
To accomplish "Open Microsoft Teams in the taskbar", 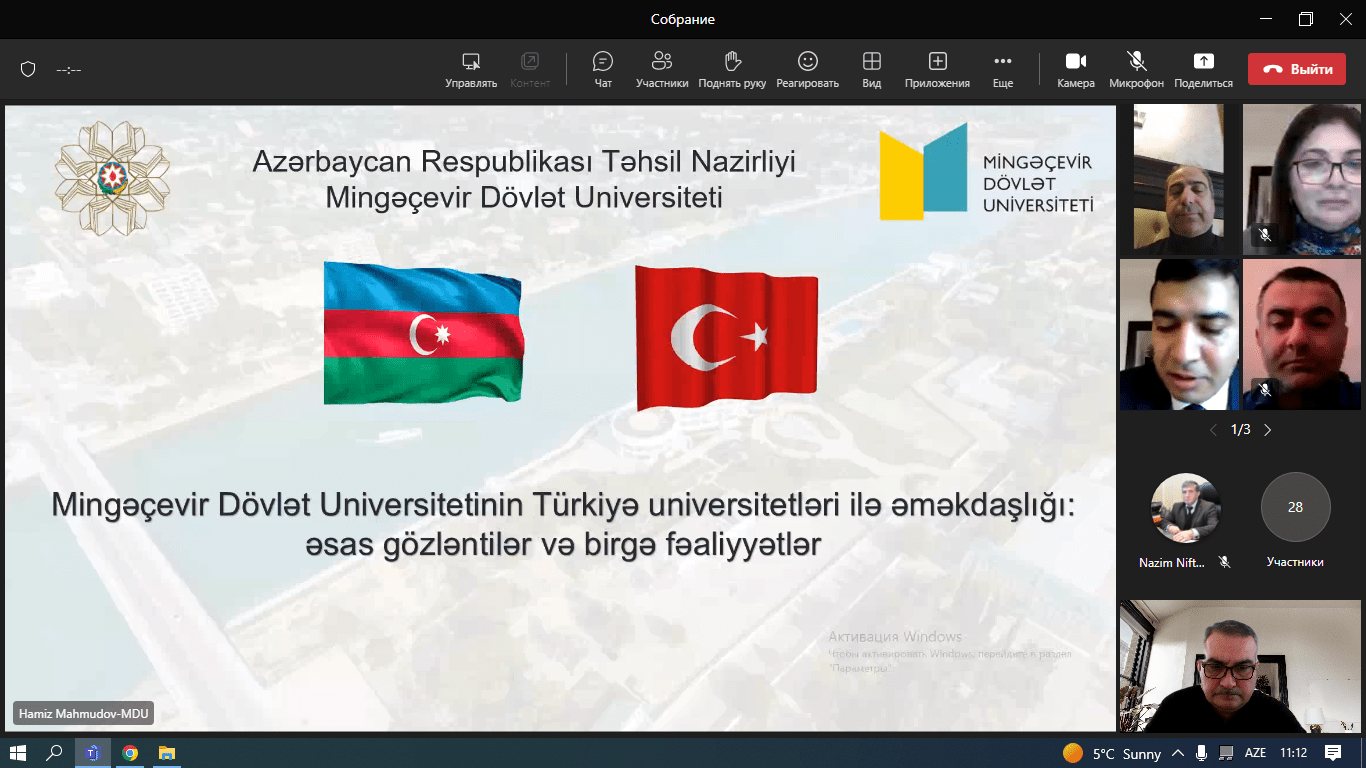I will coord(92,753).
